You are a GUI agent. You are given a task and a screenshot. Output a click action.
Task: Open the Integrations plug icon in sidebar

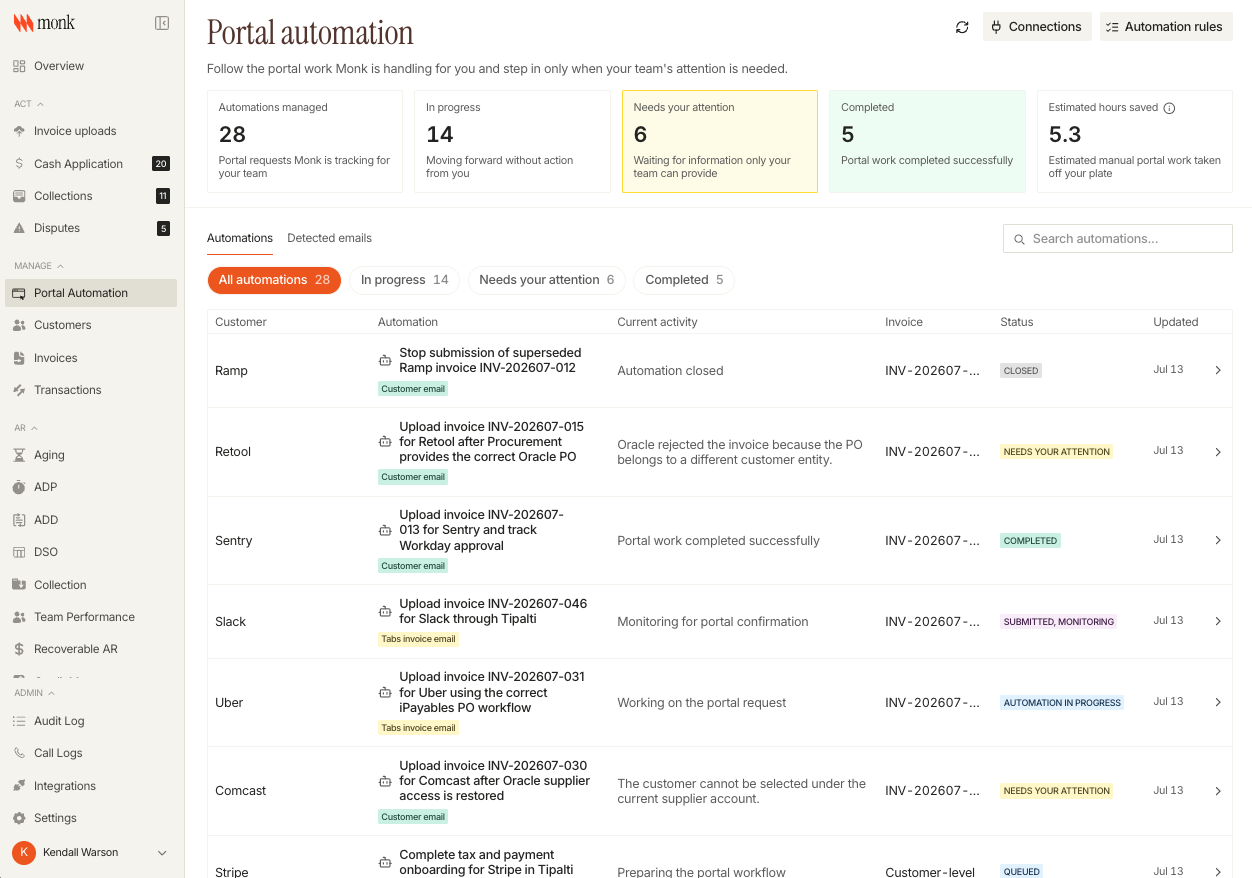point(19,786)
